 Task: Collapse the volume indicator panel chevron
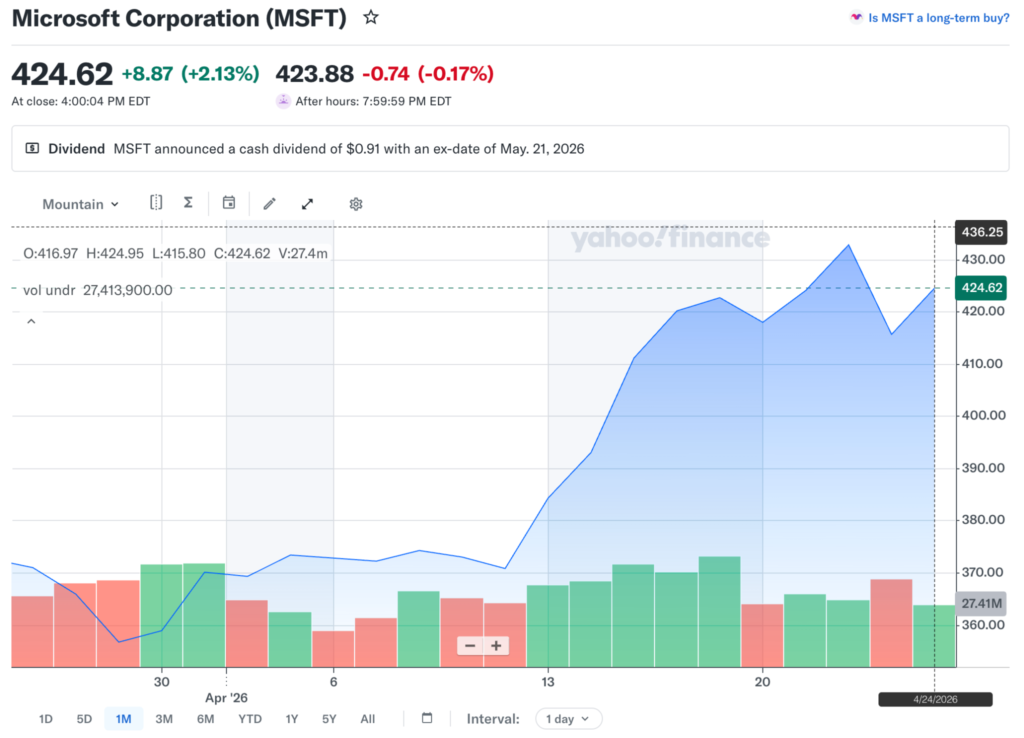click(31, 321)
